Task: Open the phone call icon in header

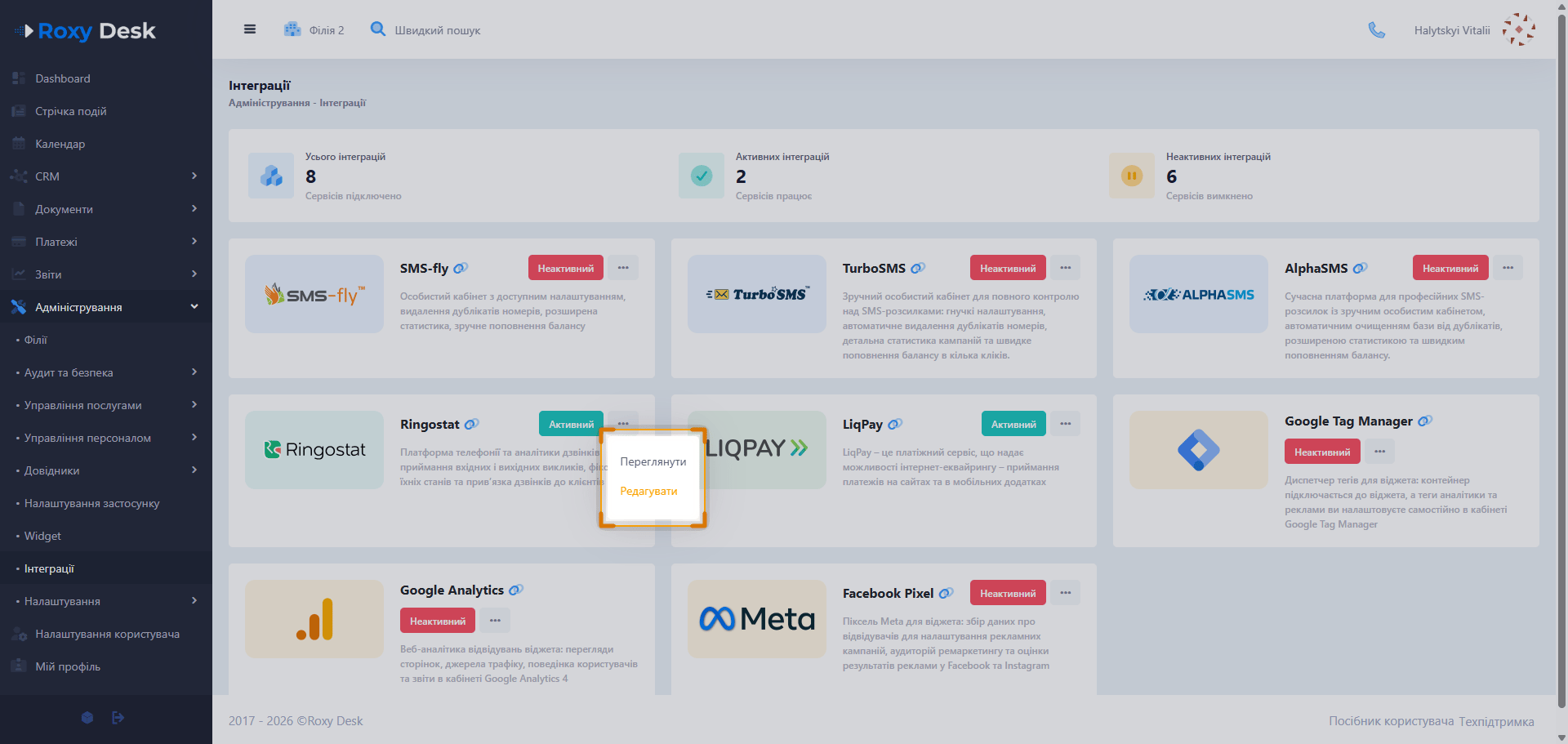Action: (1377, 30)
